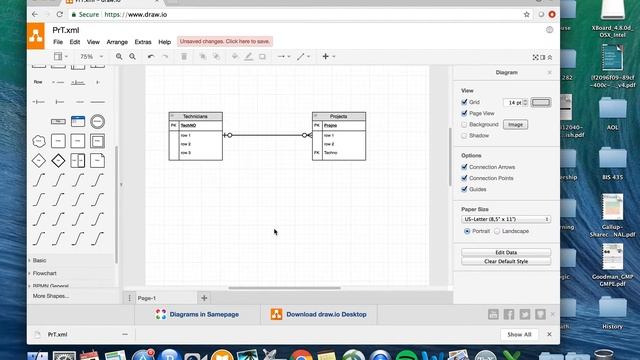
Task: Click the Clear Default Style button
Action: (506, 261)
